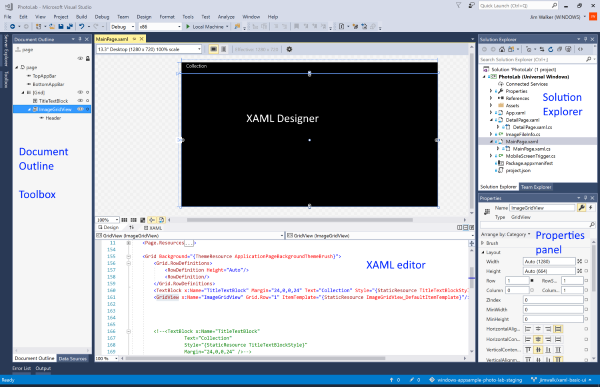This screenshot has height=387, width=600.
Task: Click Collapse All in Solution Explorer toolbar
Action: click(559, 49)
